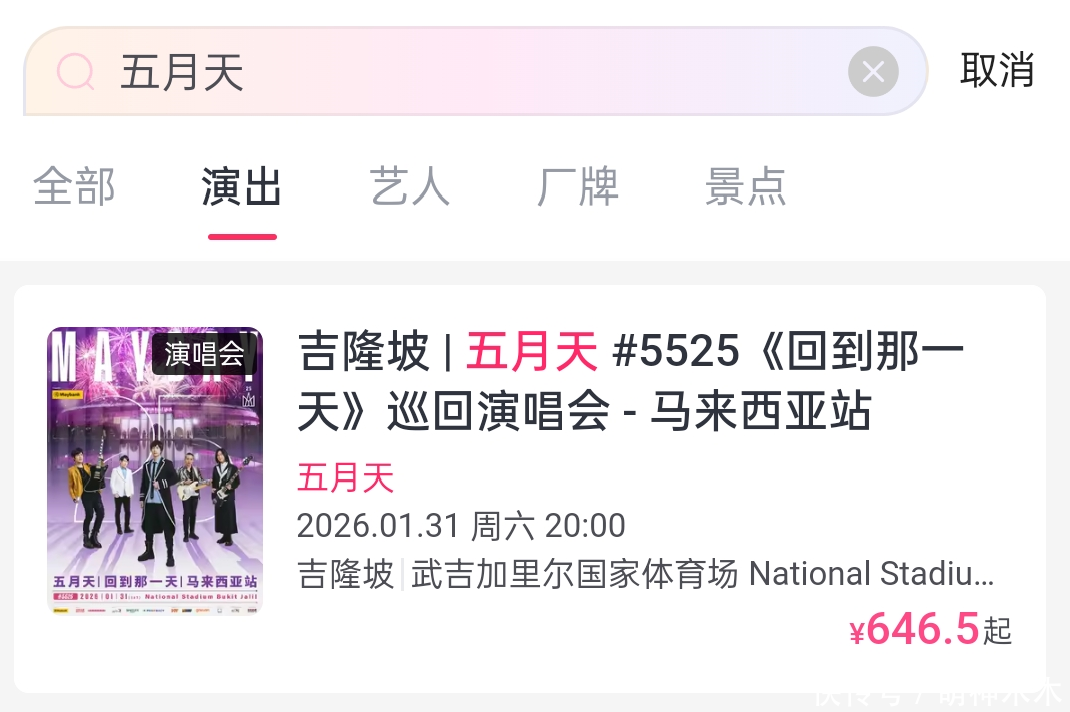Screen dimensions: 1070x712
Task: Click the 演唱会 badge on poster
Action: tap(204, 354)
